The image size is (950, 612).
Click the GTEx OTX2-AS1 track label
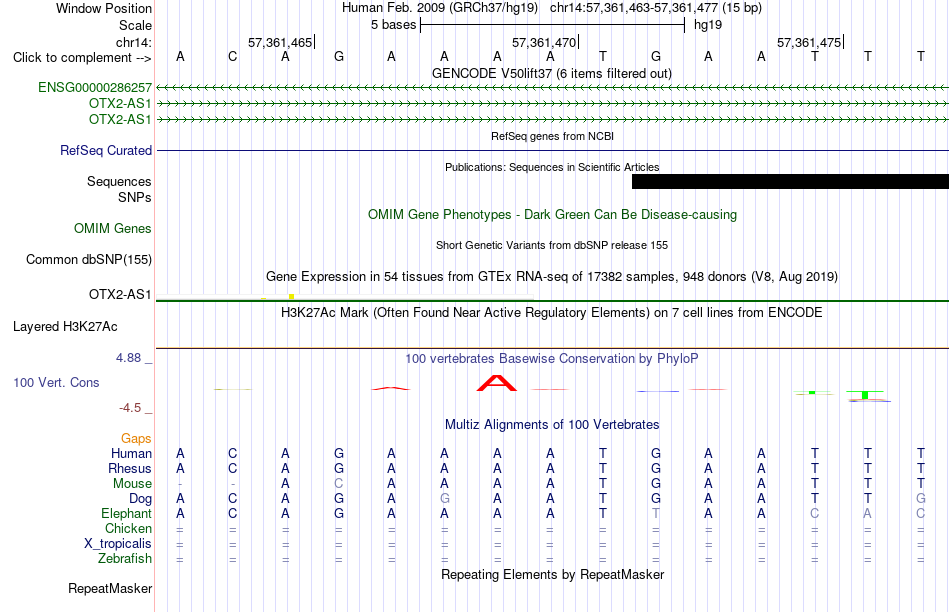120,294
